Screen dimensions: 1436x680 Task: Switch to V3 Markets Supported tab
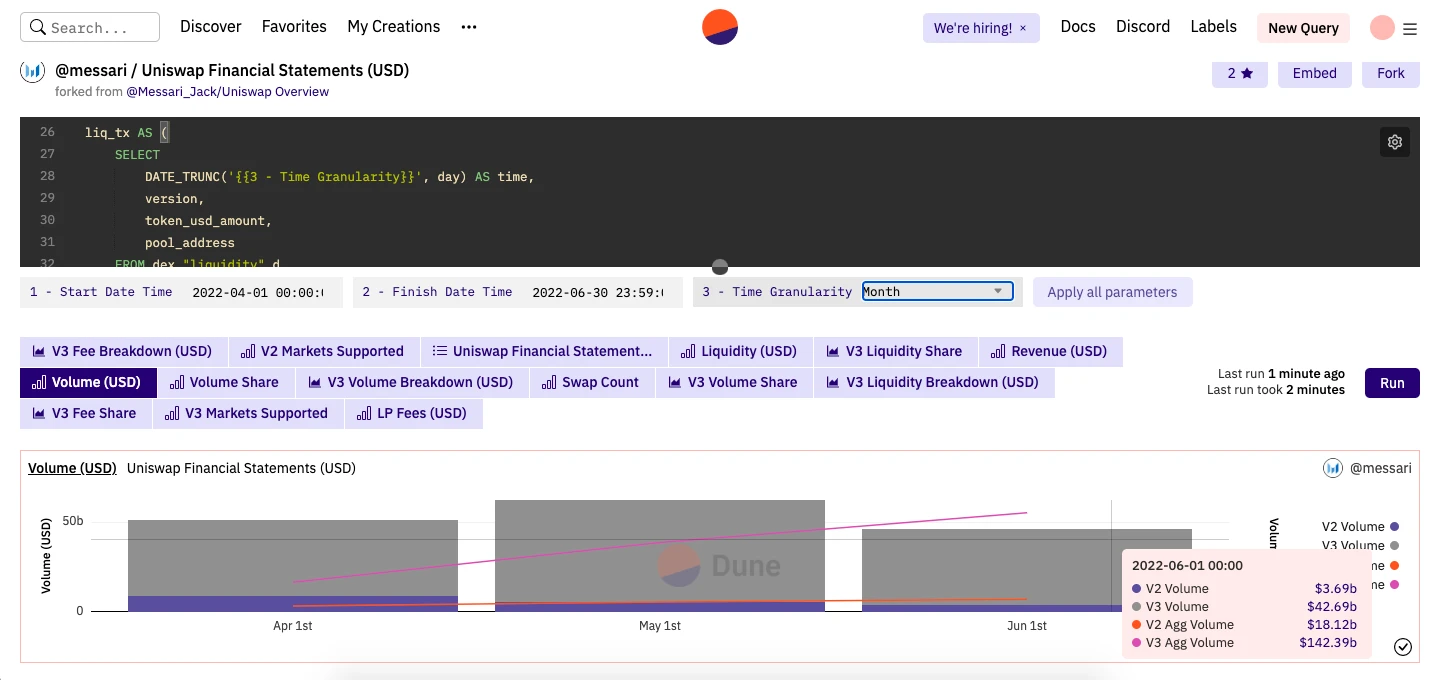(x=248, y=414)
